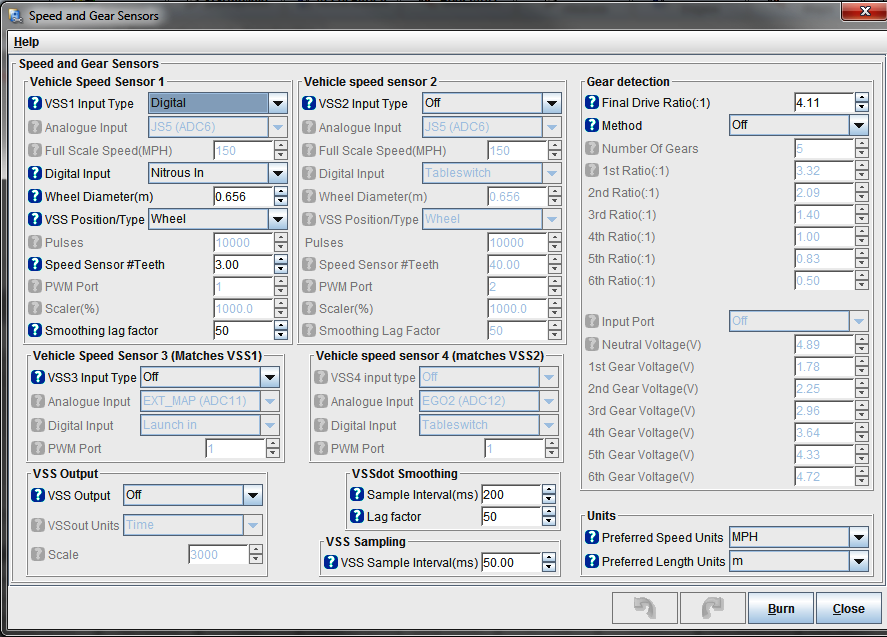Open the Help menu

(27, 42)
